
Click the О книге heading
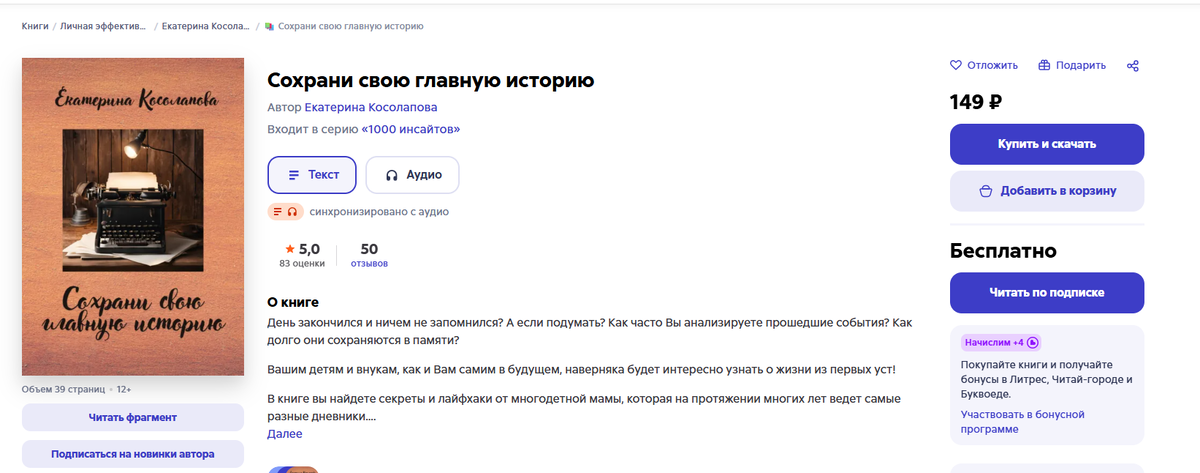(x=293, y=302)
